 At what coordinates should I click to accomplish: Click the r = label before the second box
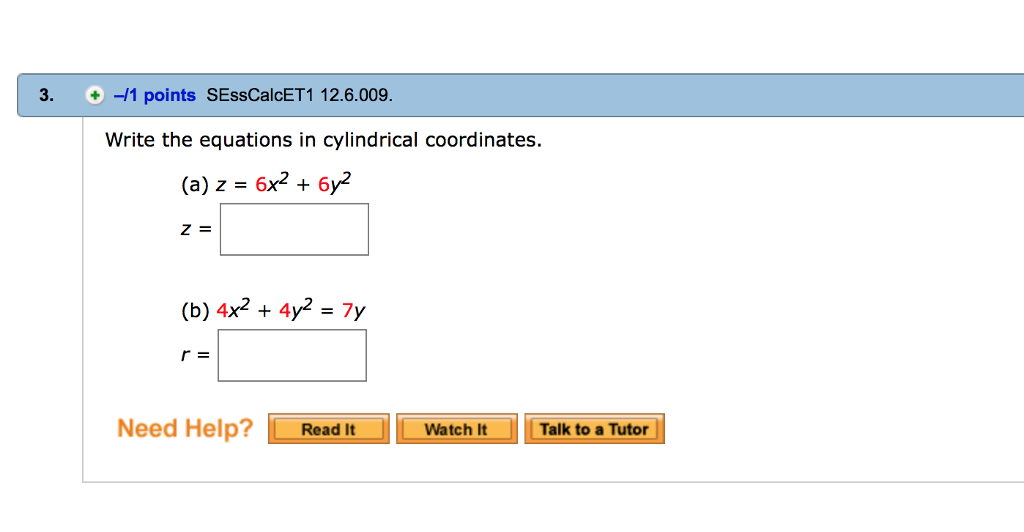[x=195, y=355]
